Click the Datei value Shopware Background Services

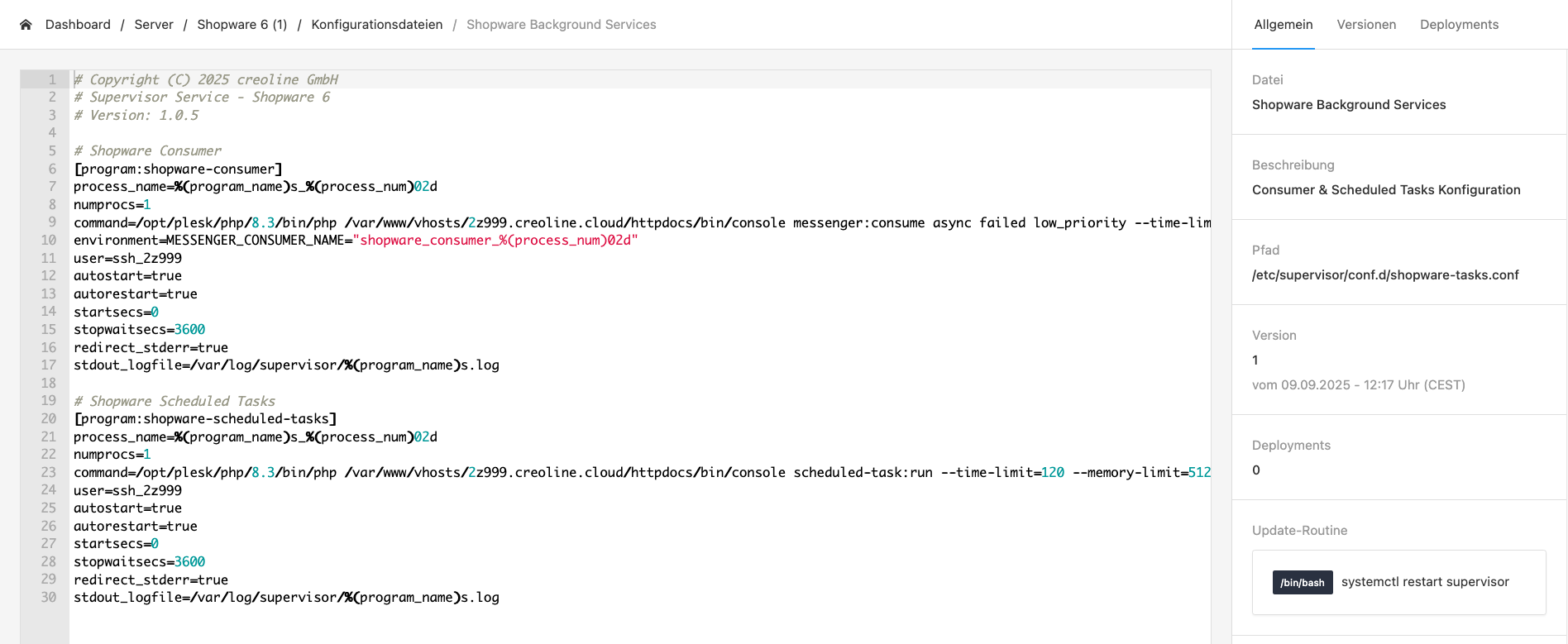(1349, 105)
